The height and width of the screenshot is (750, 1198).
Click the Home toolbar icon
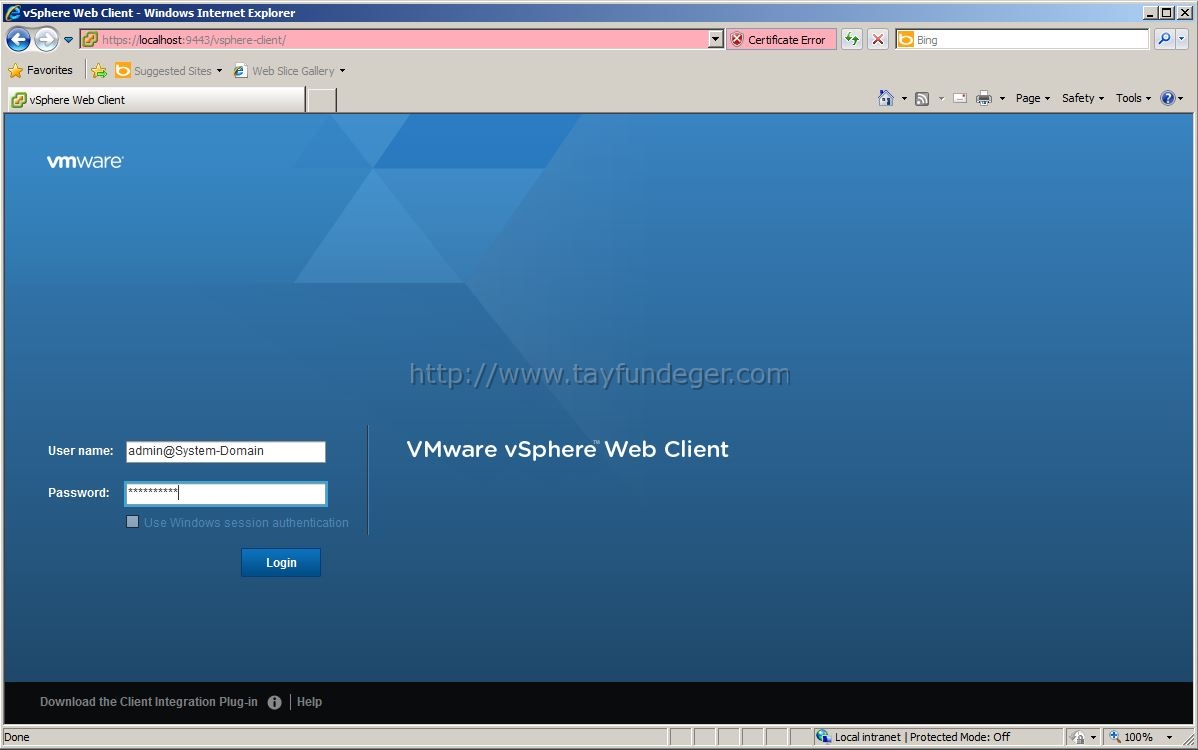point(886,98)
